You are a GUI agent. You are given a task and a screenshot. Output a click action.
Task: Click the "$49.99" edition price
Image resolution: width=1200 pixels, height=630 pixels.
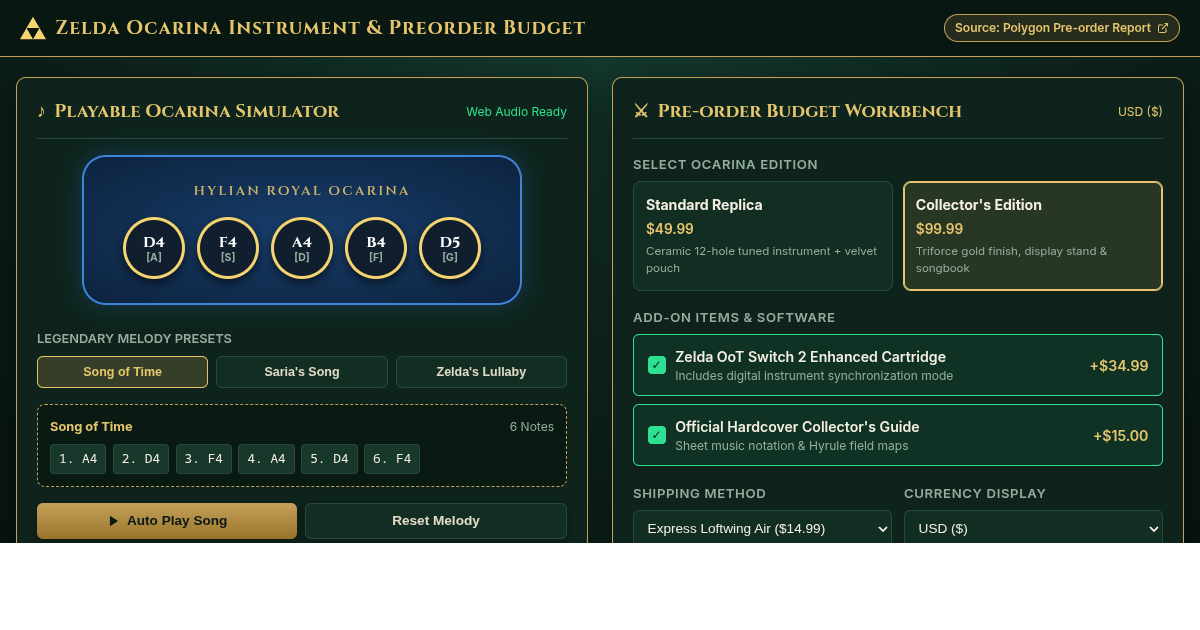click(x=670, y=229)
